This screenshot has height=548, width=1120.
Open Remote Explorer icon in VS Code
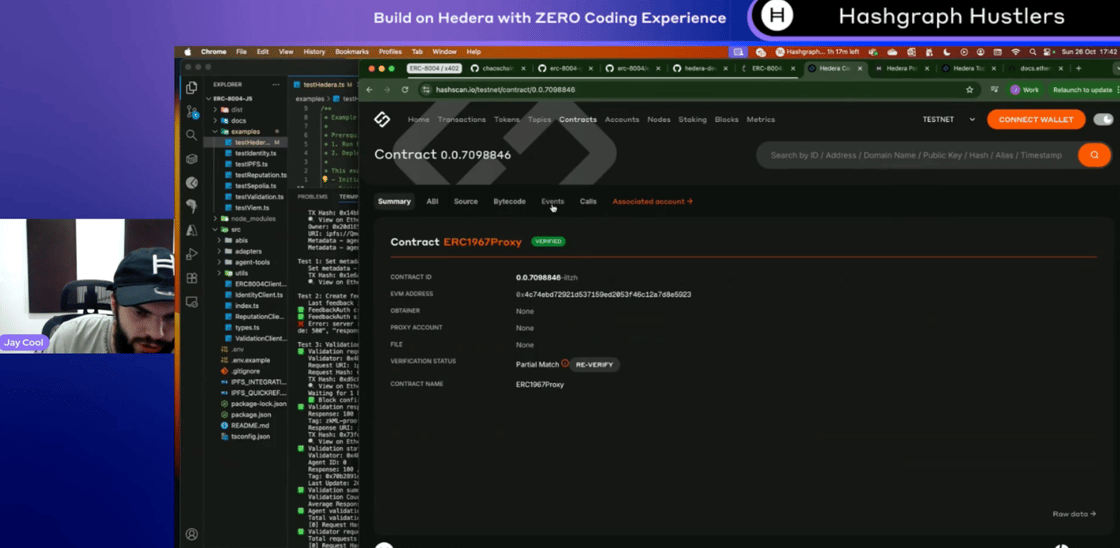pos(191,302)
